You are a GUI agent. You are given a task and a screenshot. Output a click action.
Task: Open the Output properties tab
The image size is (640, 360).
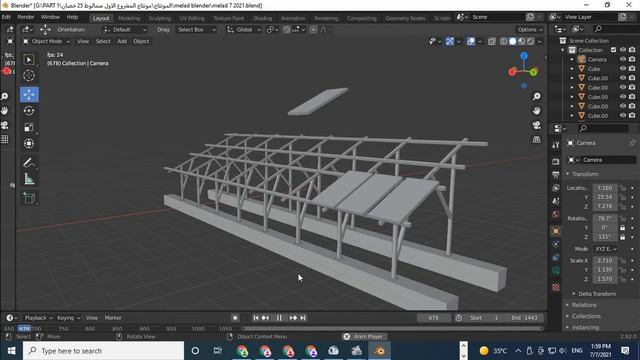tap(556, 175)
